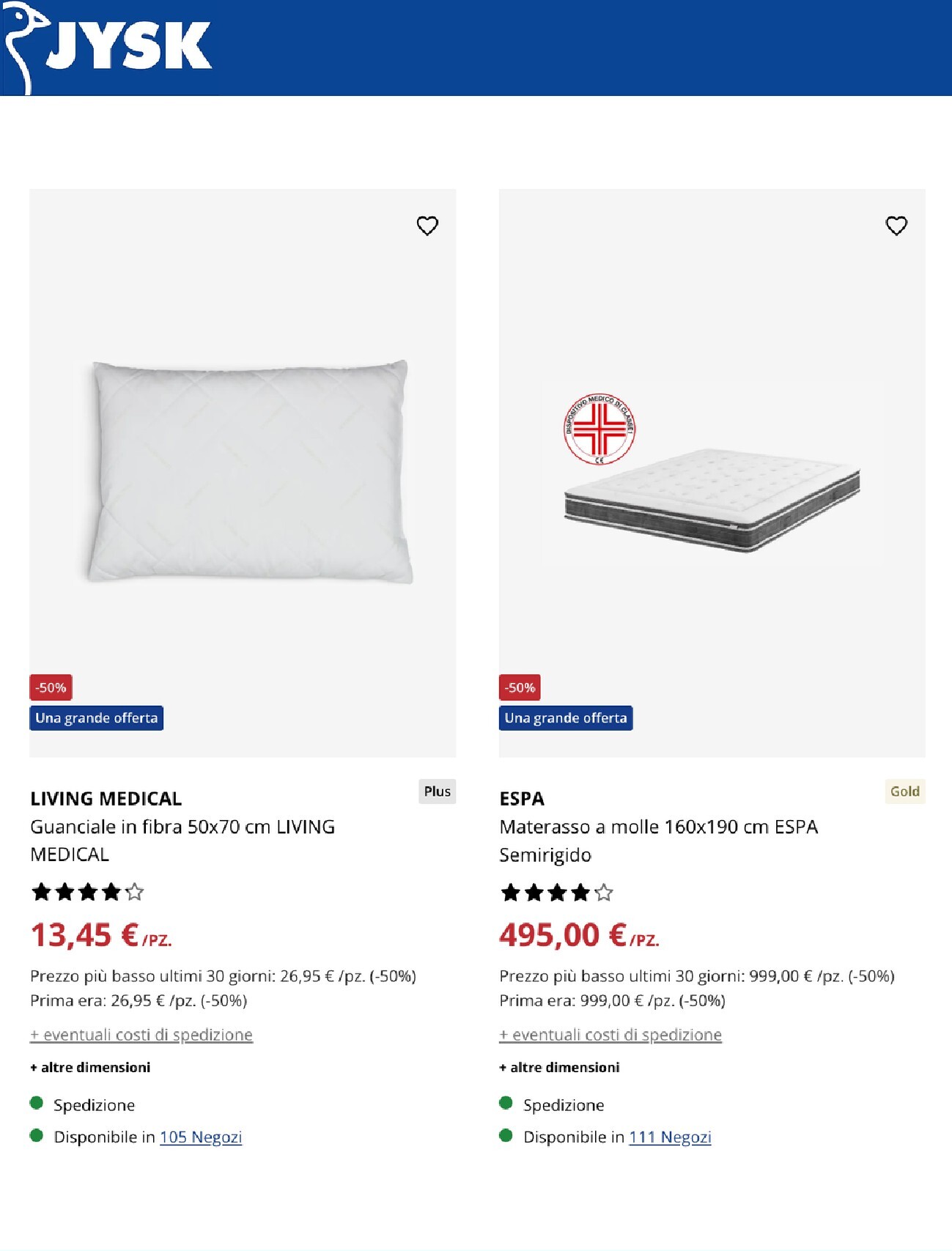Open Materasso a molle 160x190 product title

click(x=658, y=841)
